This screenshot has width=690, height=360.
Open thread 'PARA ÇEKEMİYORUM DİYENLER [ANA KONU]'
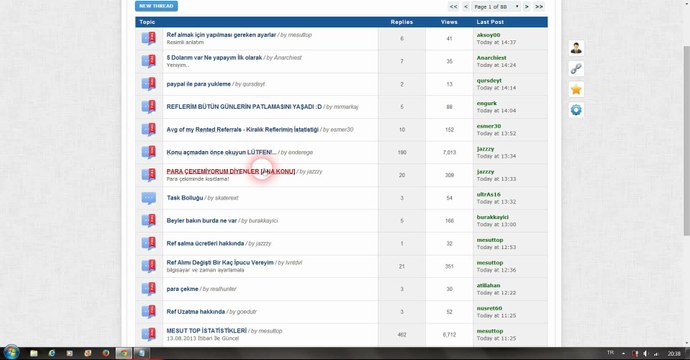click(x=231, y=171)
